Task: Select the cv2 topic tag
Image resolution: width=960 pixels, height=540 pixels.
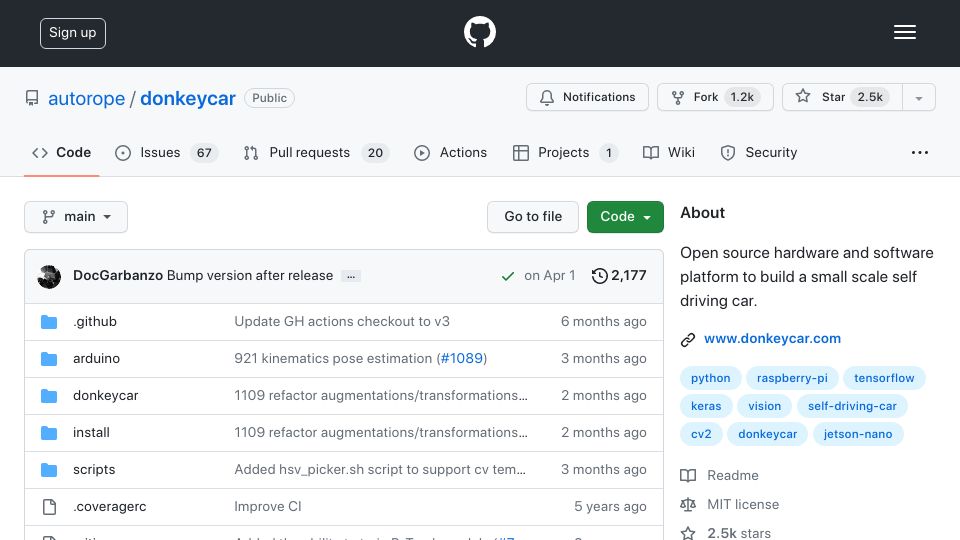Action: tap(701, 435)
